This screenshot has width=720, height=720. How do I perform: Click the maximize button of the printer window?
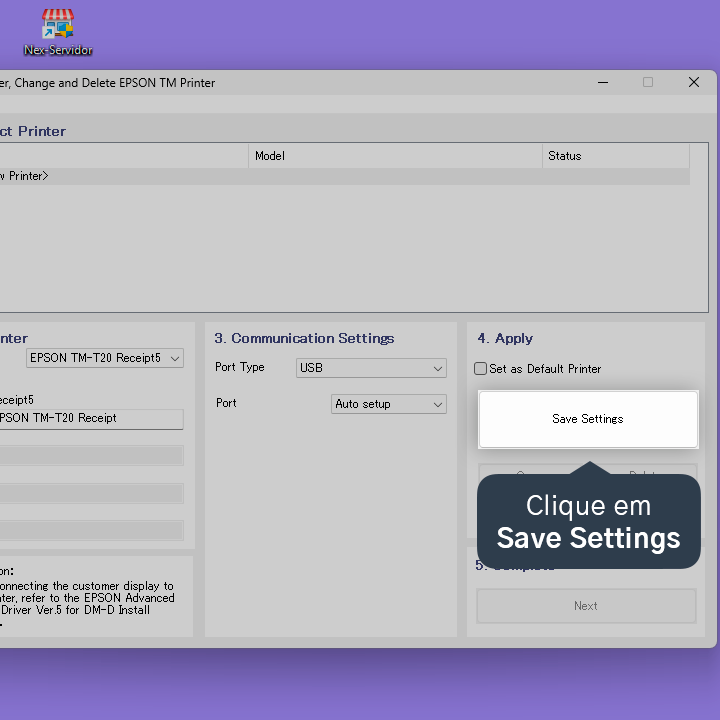click(648, 82)
